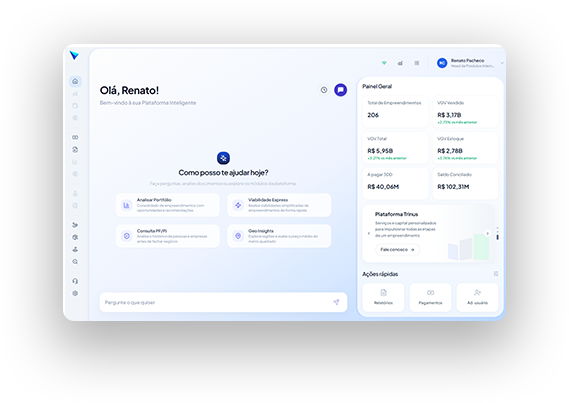Viewport: 569px width, 403px height.
Task: Click the banner's vertical pagination dots
Action: pyautogui.click(x=498, y=234)
